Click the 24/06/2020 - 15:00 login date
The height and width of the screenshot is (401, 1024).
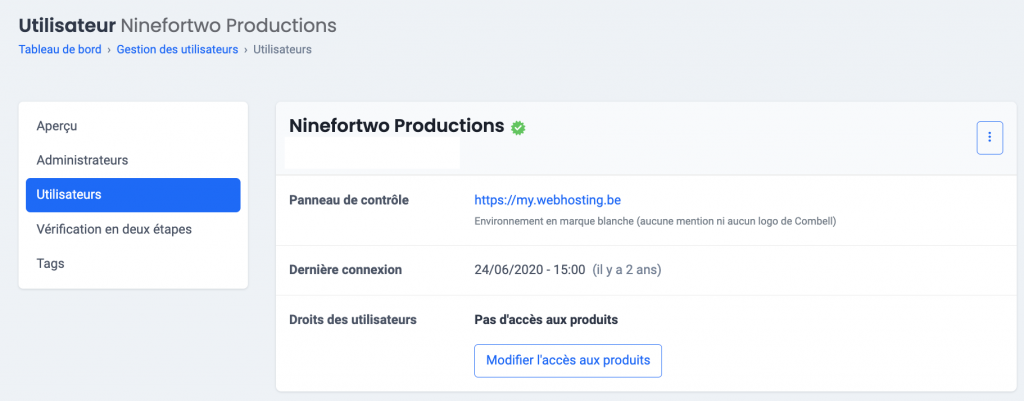[x=528, y=270]
